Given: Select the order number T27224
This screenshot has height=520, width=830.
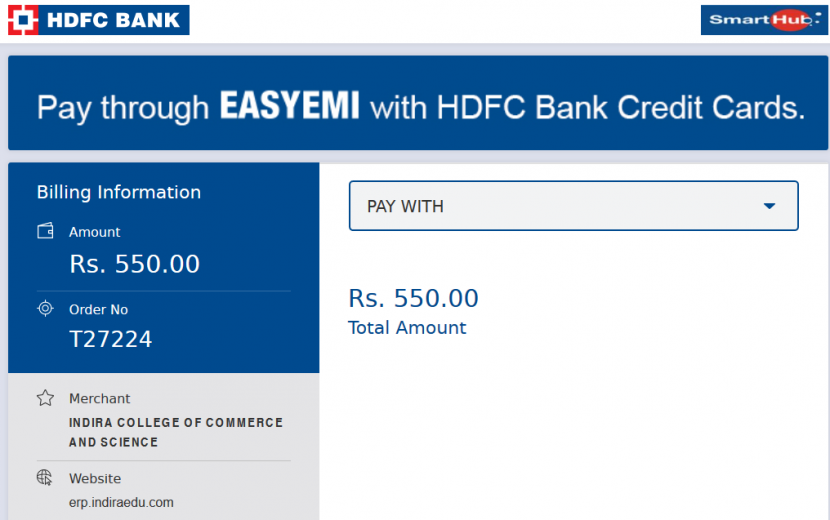Looking at the screenshot, I should [111, 339].
